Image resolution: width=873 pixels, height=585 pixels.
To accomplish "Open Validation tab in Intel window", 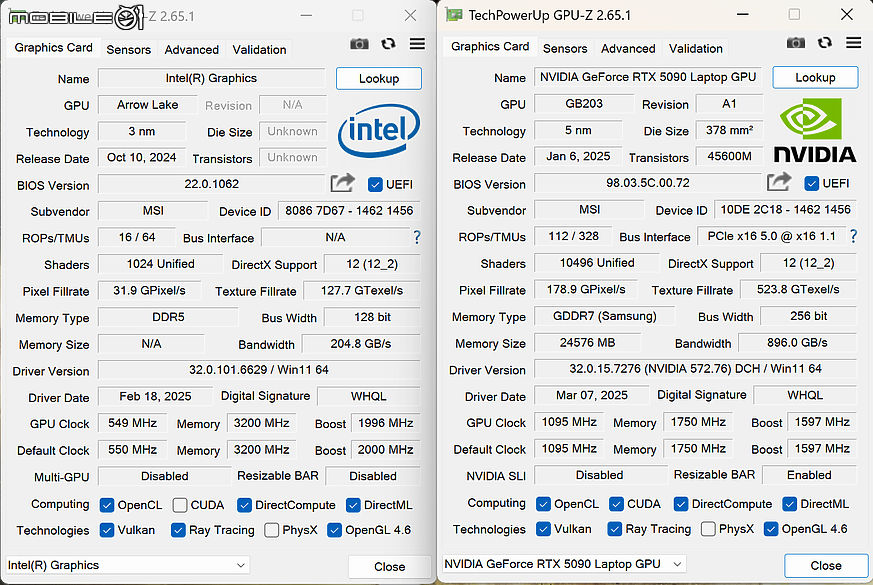I will point(259,50).
